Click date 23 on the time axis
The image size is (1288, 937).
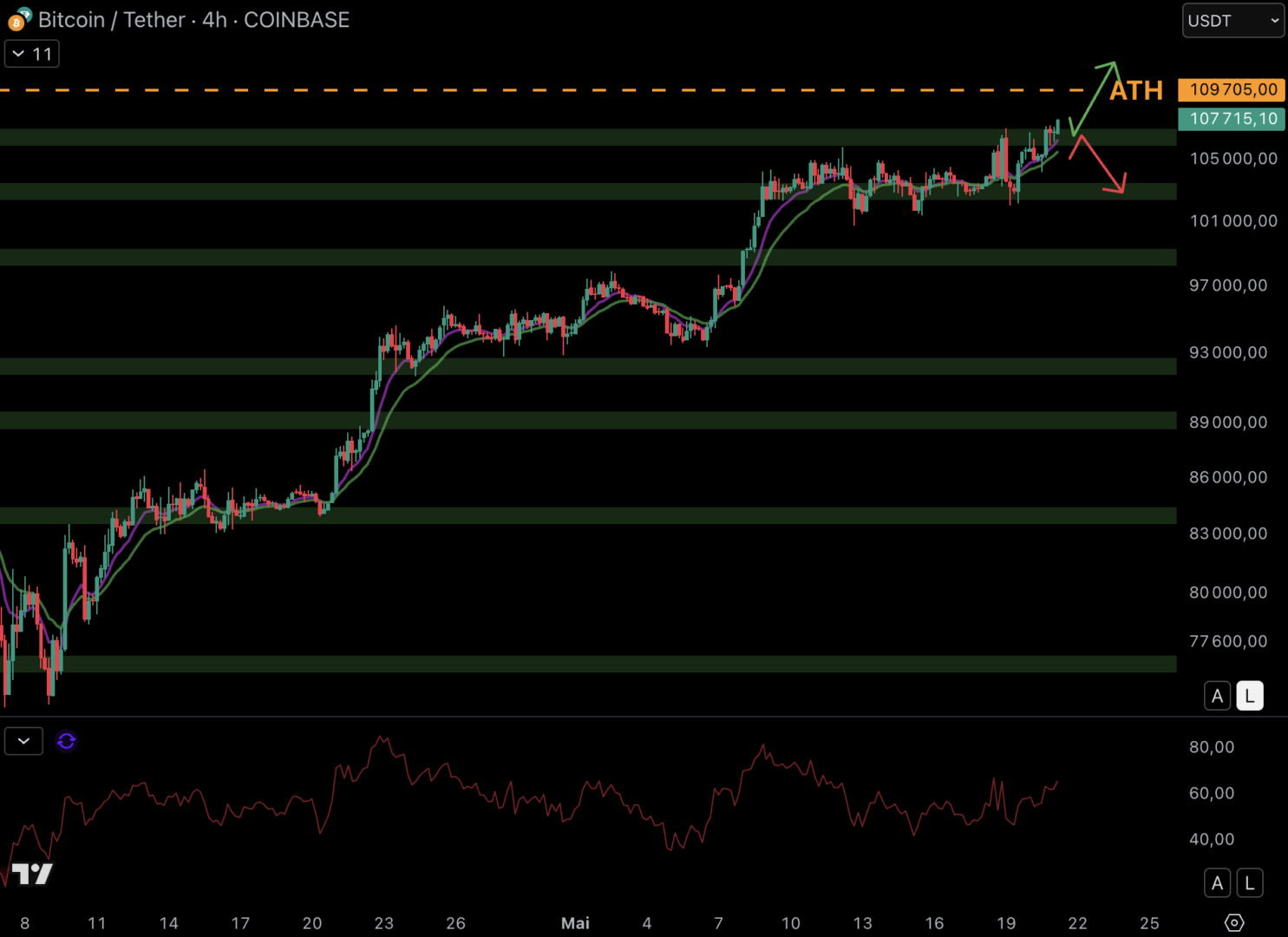383,923
